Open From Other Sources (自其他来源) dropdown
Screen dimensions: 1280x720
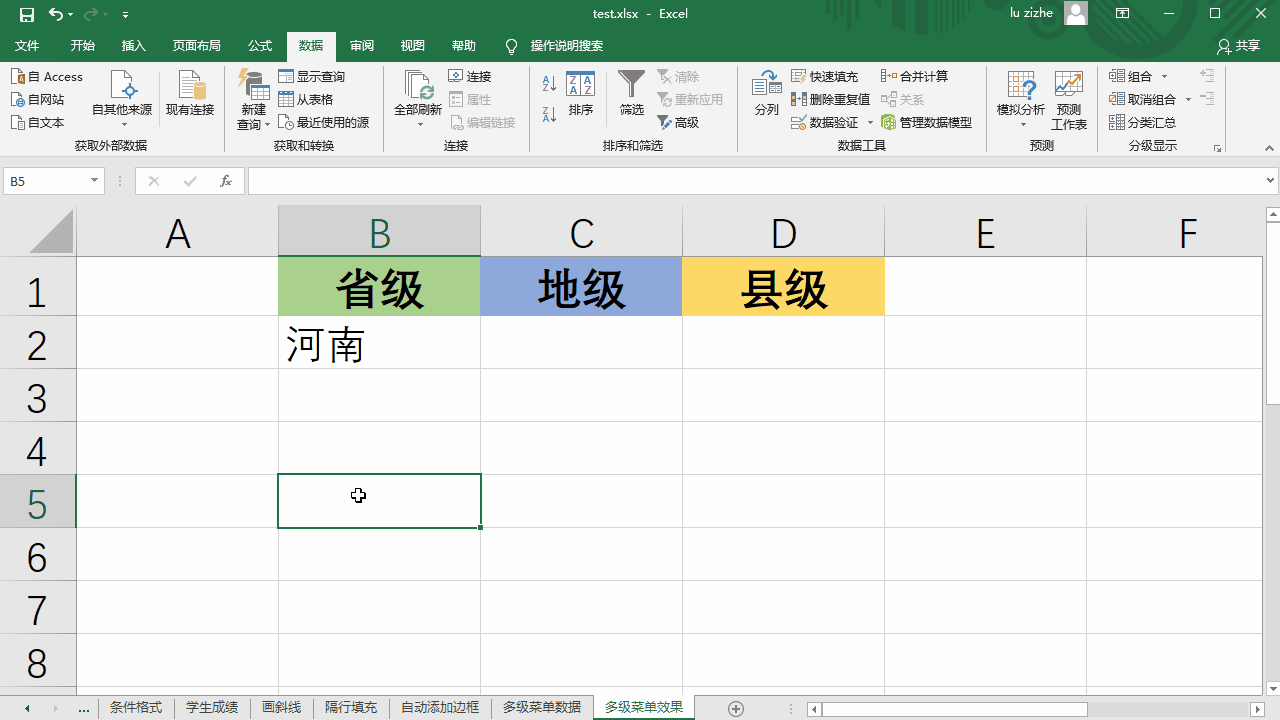(122, 100)
